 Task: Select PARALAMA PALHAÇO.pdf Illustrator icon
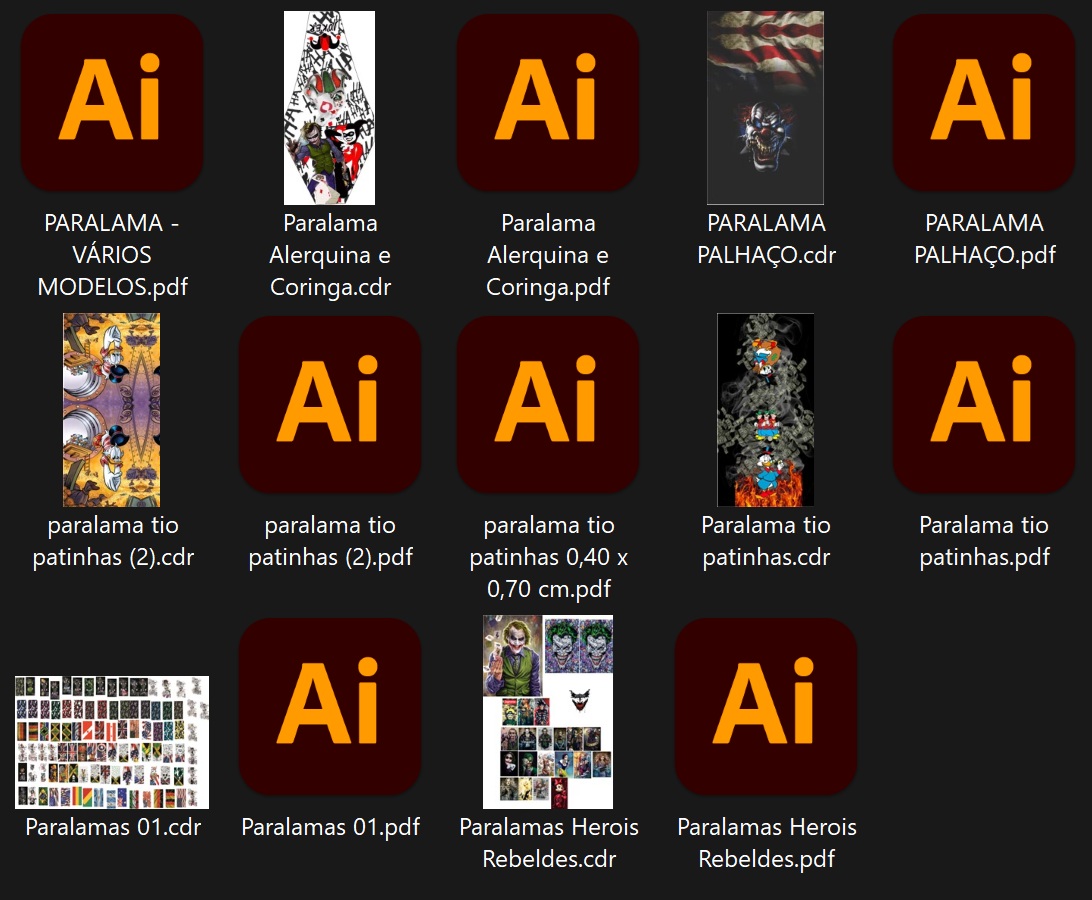coord(984,103)
